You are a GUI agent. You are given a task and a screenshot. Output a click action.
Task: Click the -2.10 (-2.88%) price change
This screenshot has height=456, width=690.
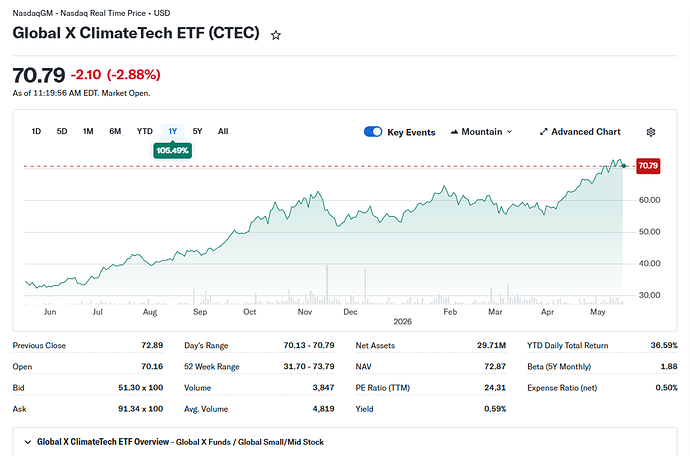pyautogui.click(x=115, y=74)
